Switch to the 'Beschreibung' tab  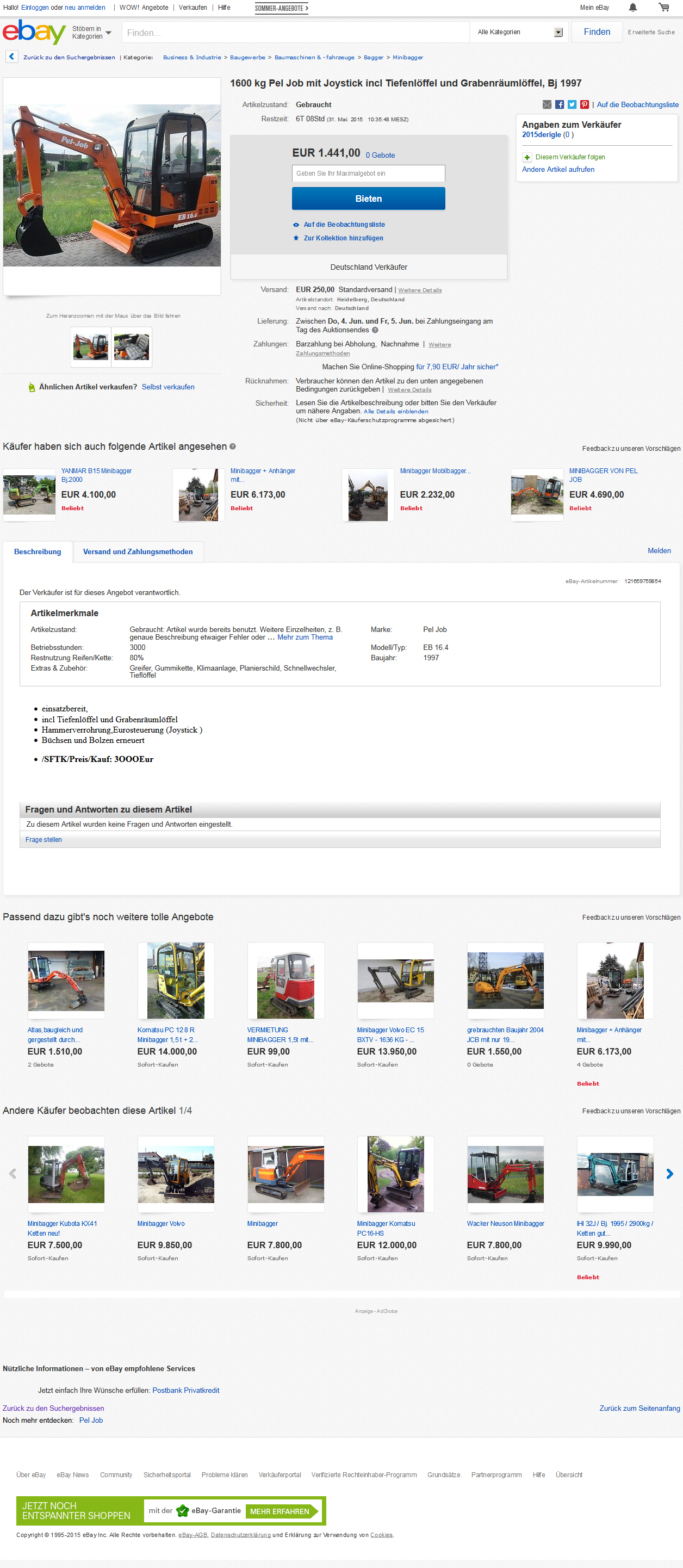coord(38,552)
